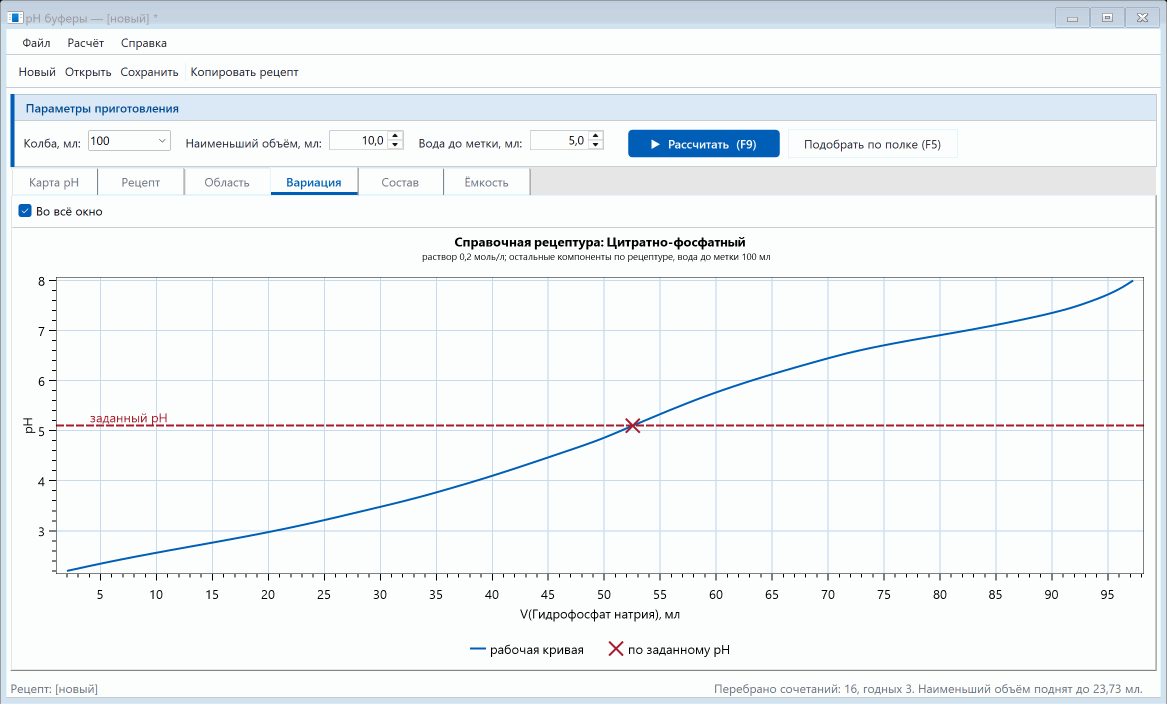Click the Вода до метки input field
Viewport: 1167px width, 704px height.
tap(559, 140)
